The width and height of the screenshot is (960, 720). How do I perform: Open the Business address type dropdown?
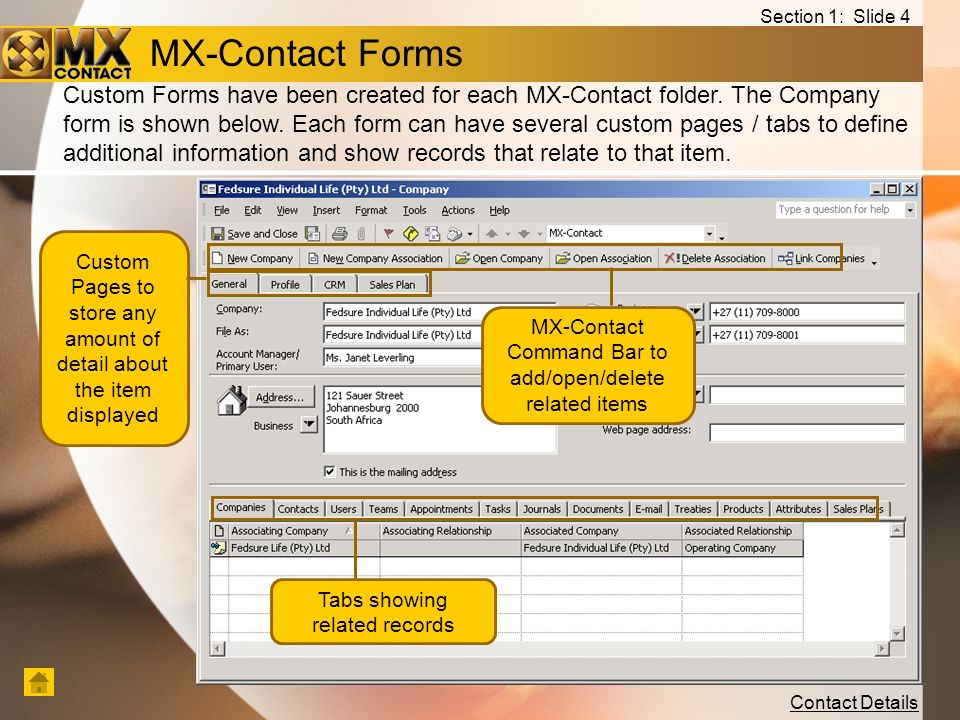[309, 424]
